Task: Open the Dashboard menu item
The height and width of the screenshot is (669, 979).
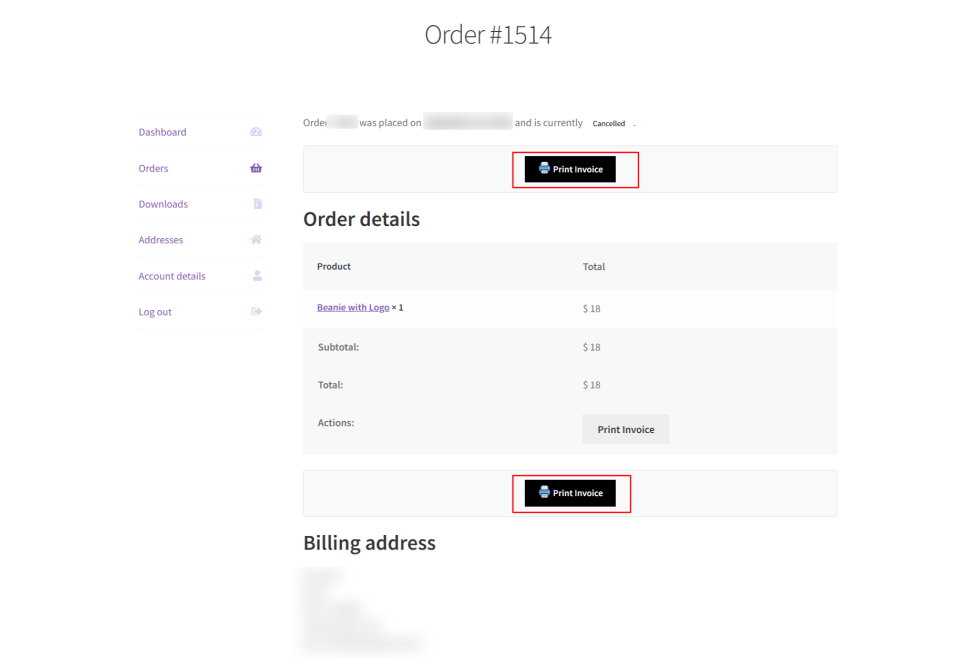Action: tap(162, 132)
